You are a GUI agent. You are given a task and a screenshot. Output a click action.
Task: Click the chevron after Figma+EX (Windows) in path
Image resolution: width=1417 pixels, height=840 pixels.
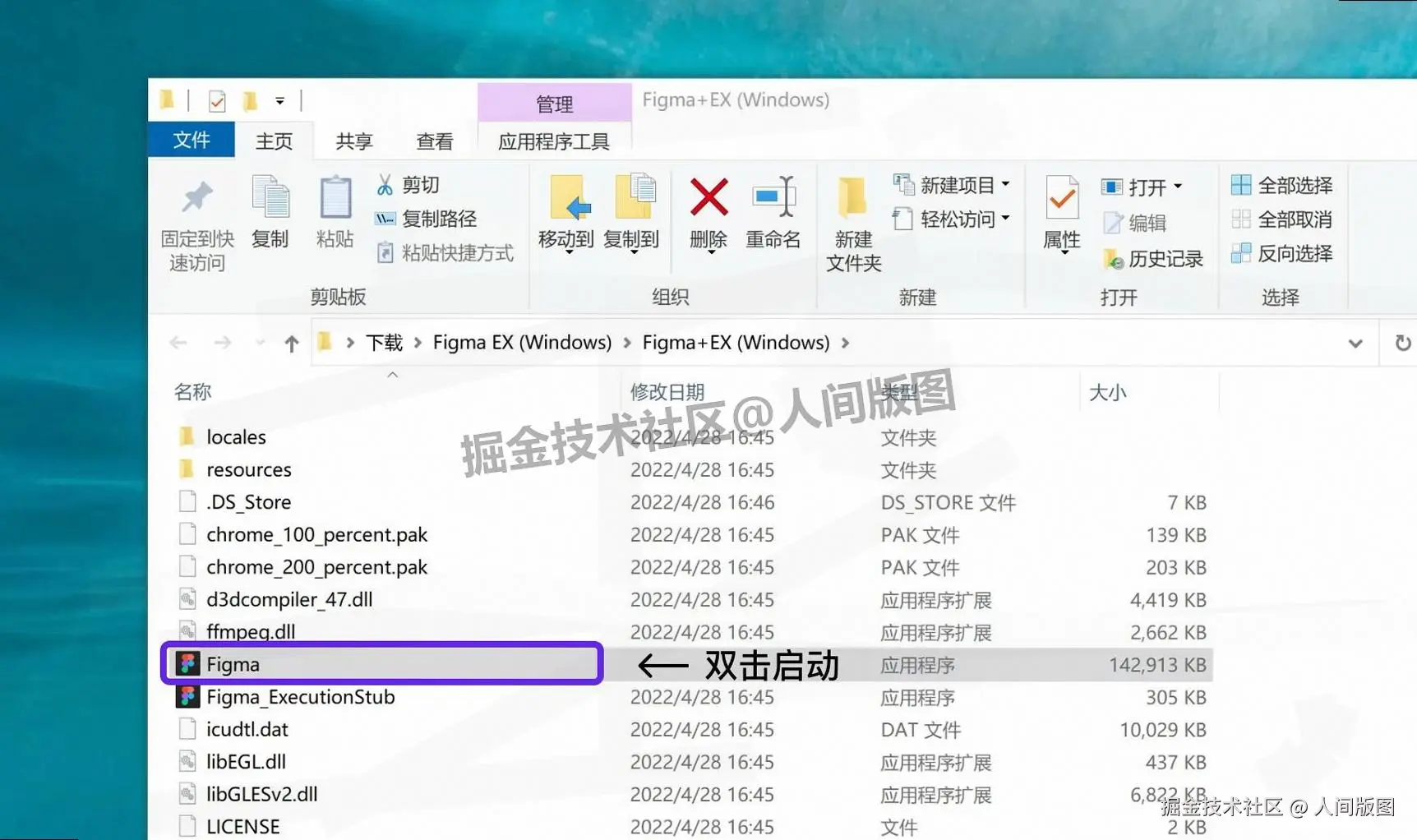(846, 343)
